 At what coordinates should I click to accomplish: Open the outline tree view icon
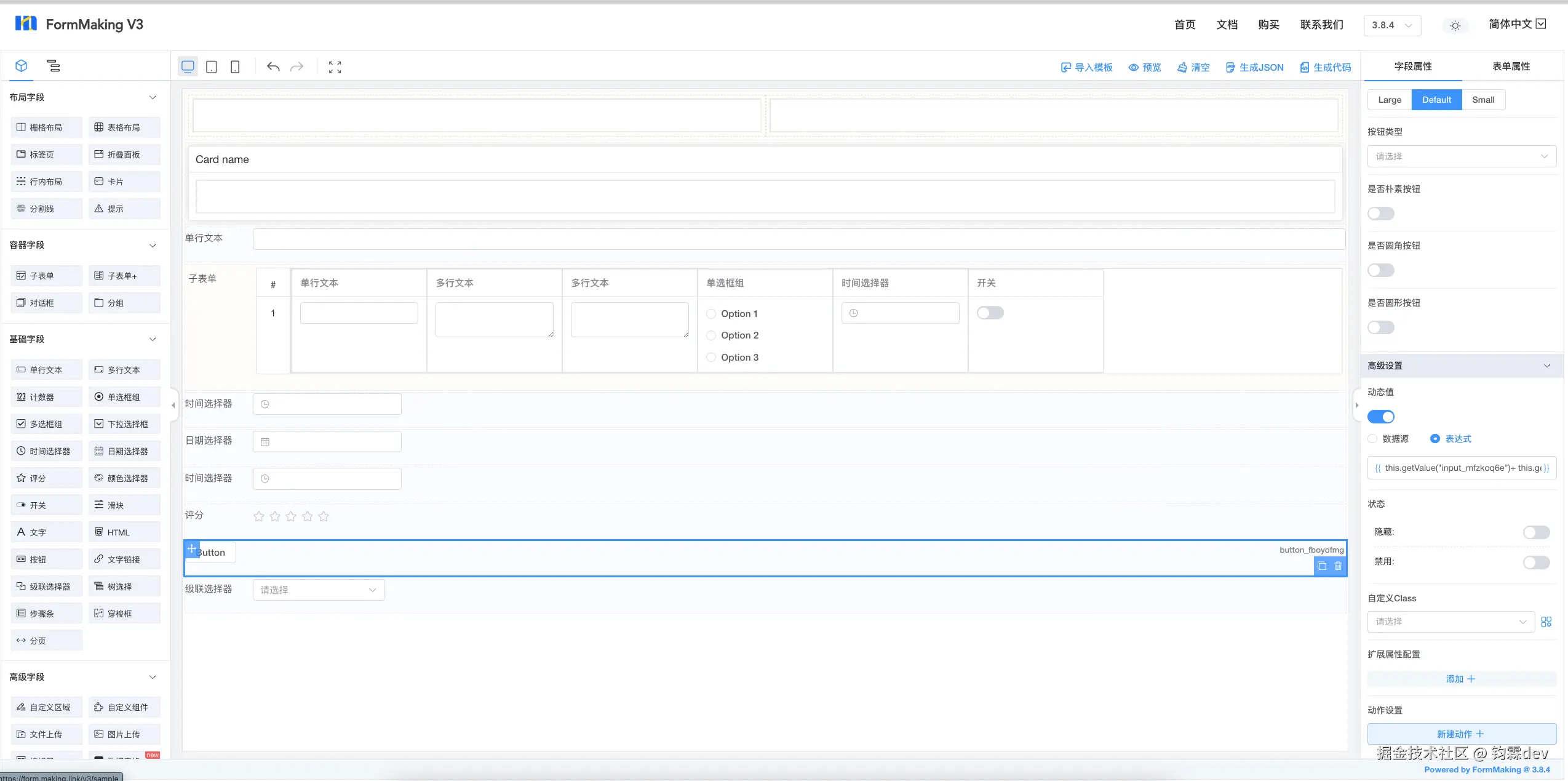(54, 66)
